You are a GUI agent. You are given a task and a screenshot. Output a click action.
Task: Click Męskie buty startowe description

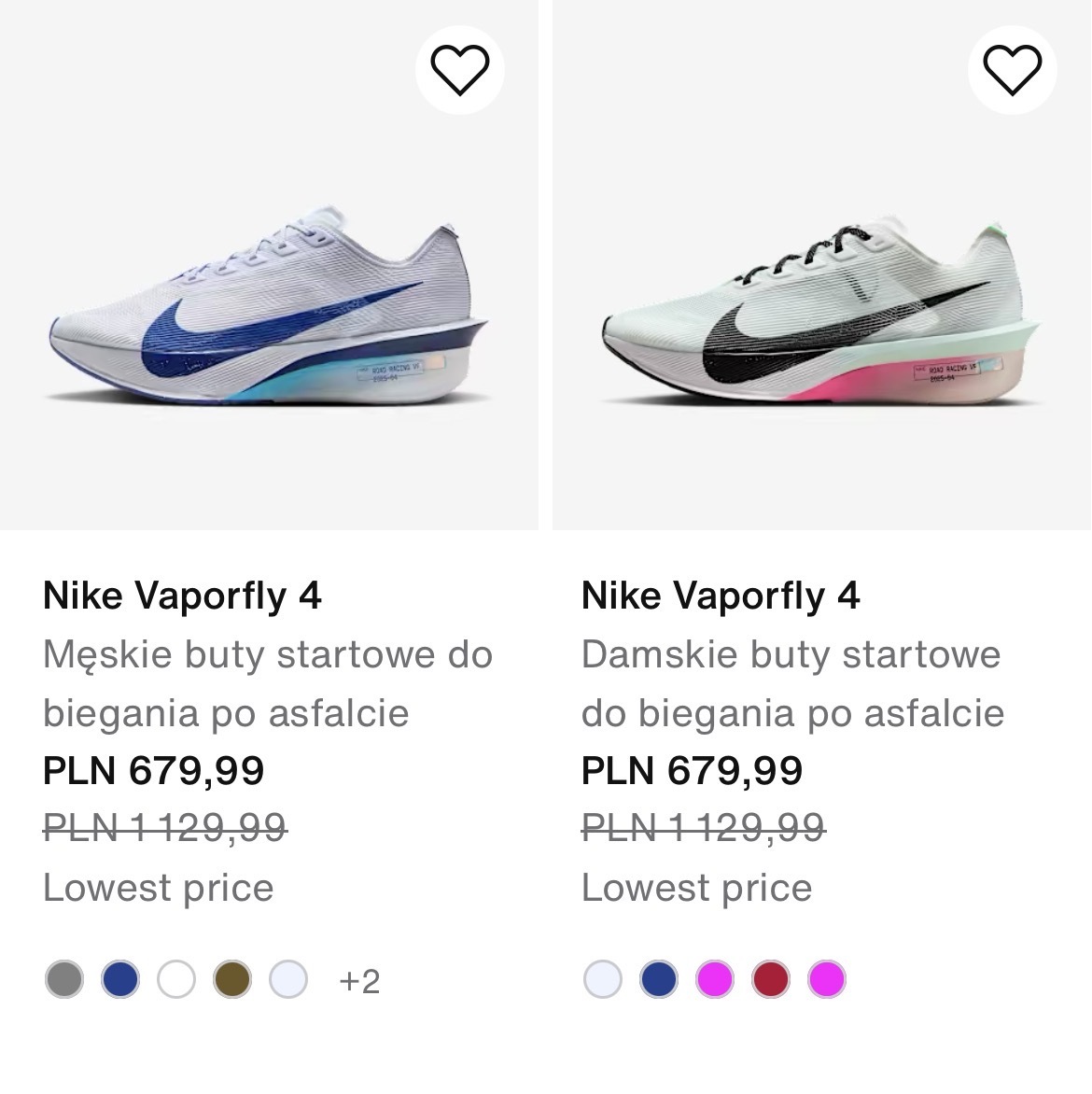[267, 683]
